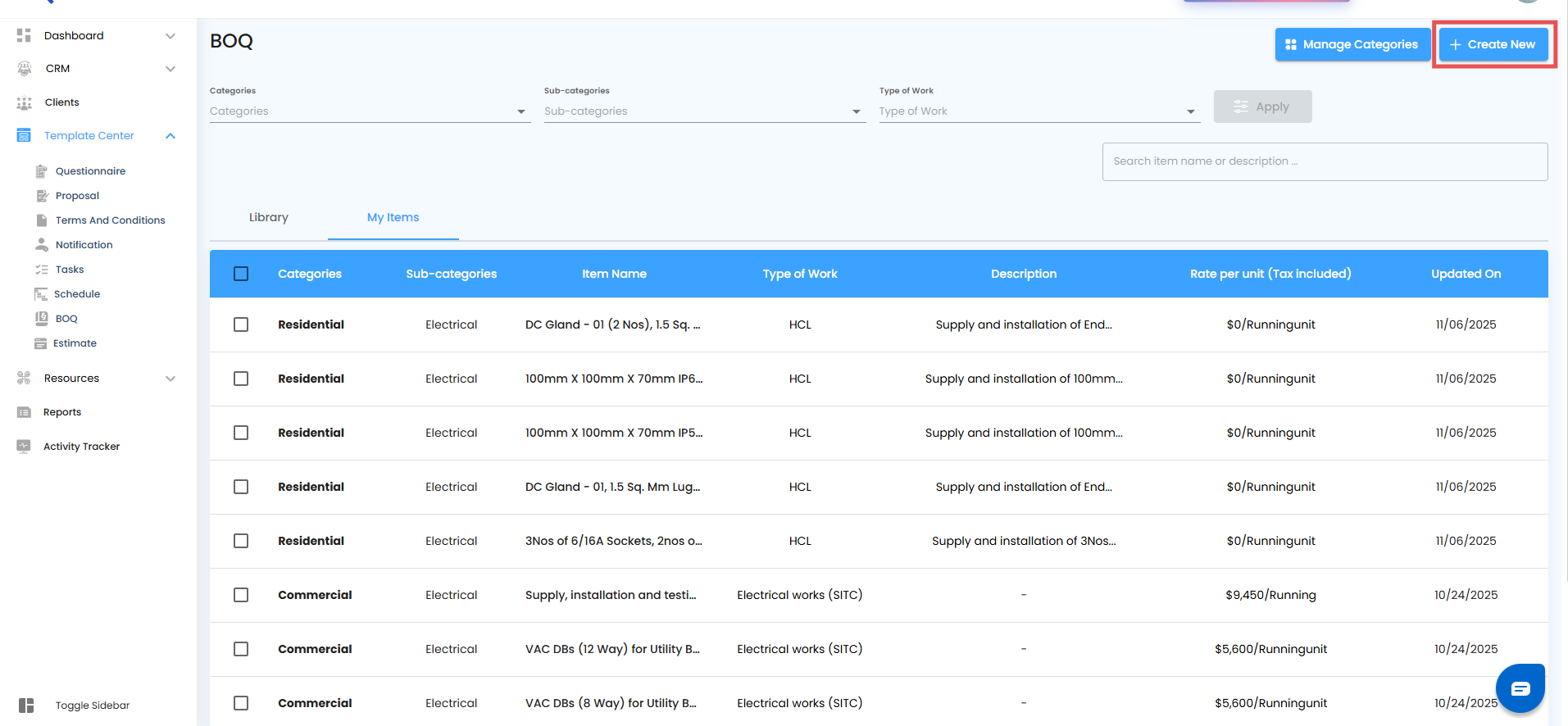Check the DC Gland - 01 (2 Nos) row
The width and height of the screenshot is (1568, 726).
coord(241,324)
